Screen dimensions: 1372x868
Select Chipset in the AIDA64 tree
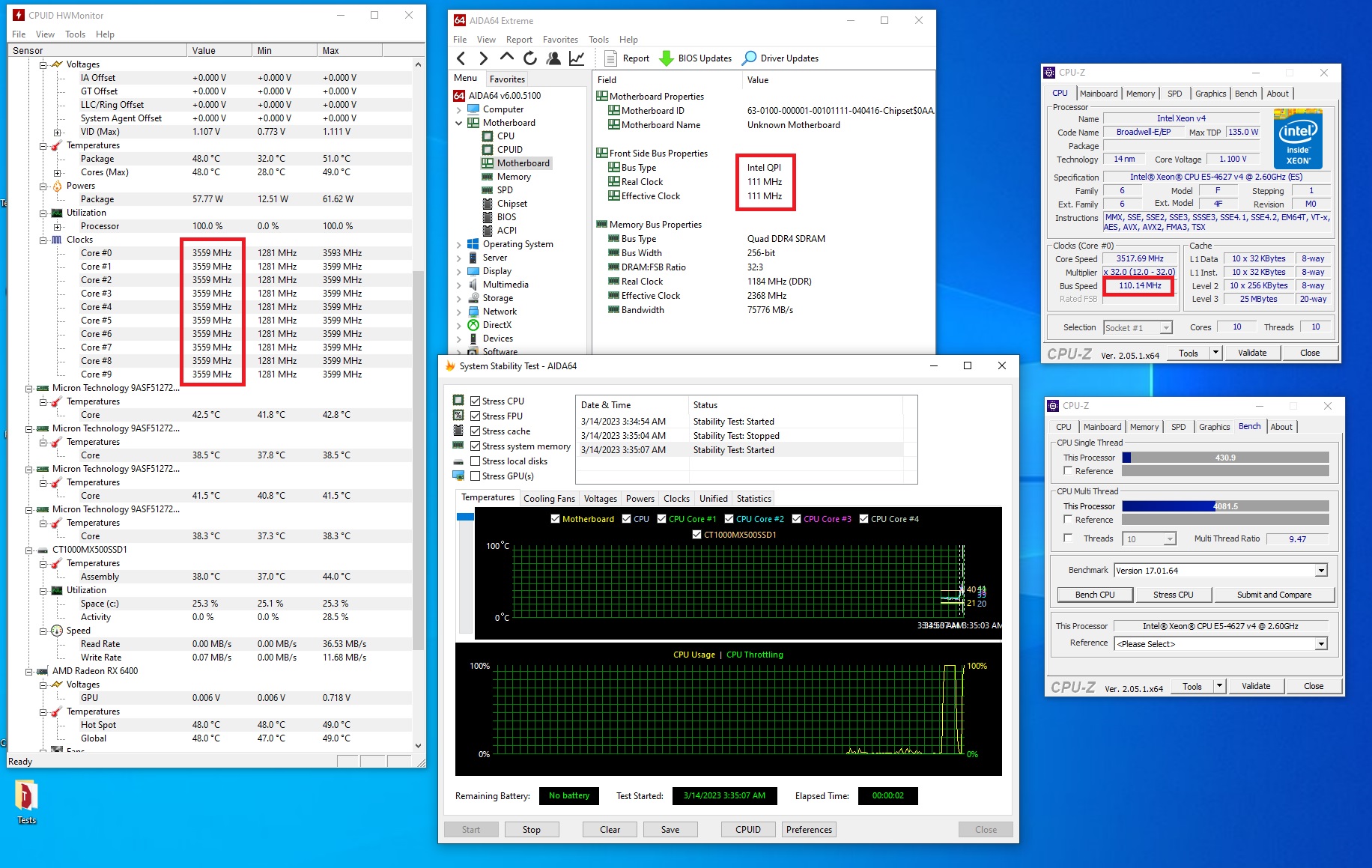click(505, 204)
